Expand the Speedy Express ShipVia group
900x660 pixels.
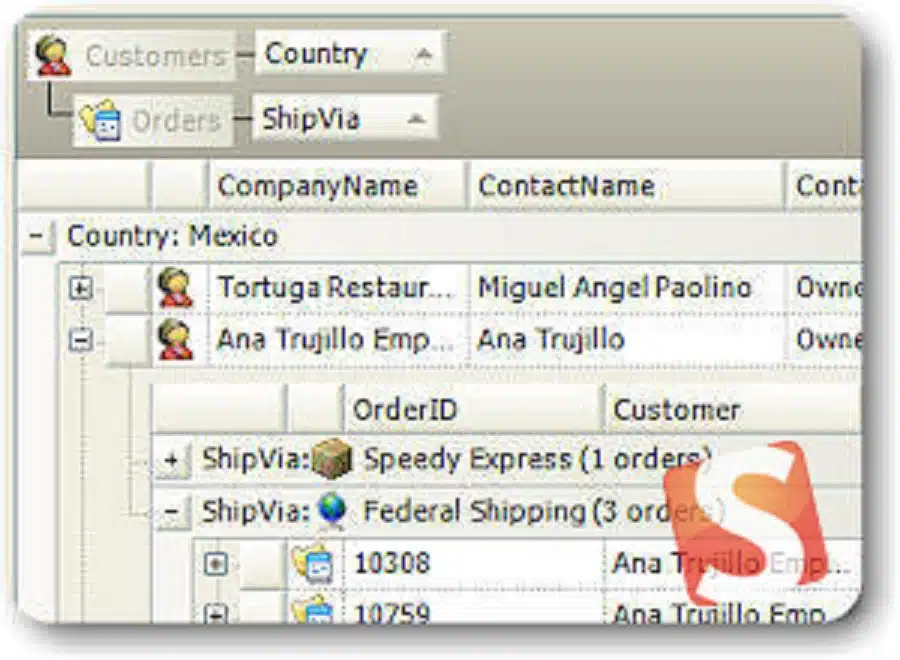(171, 459)
